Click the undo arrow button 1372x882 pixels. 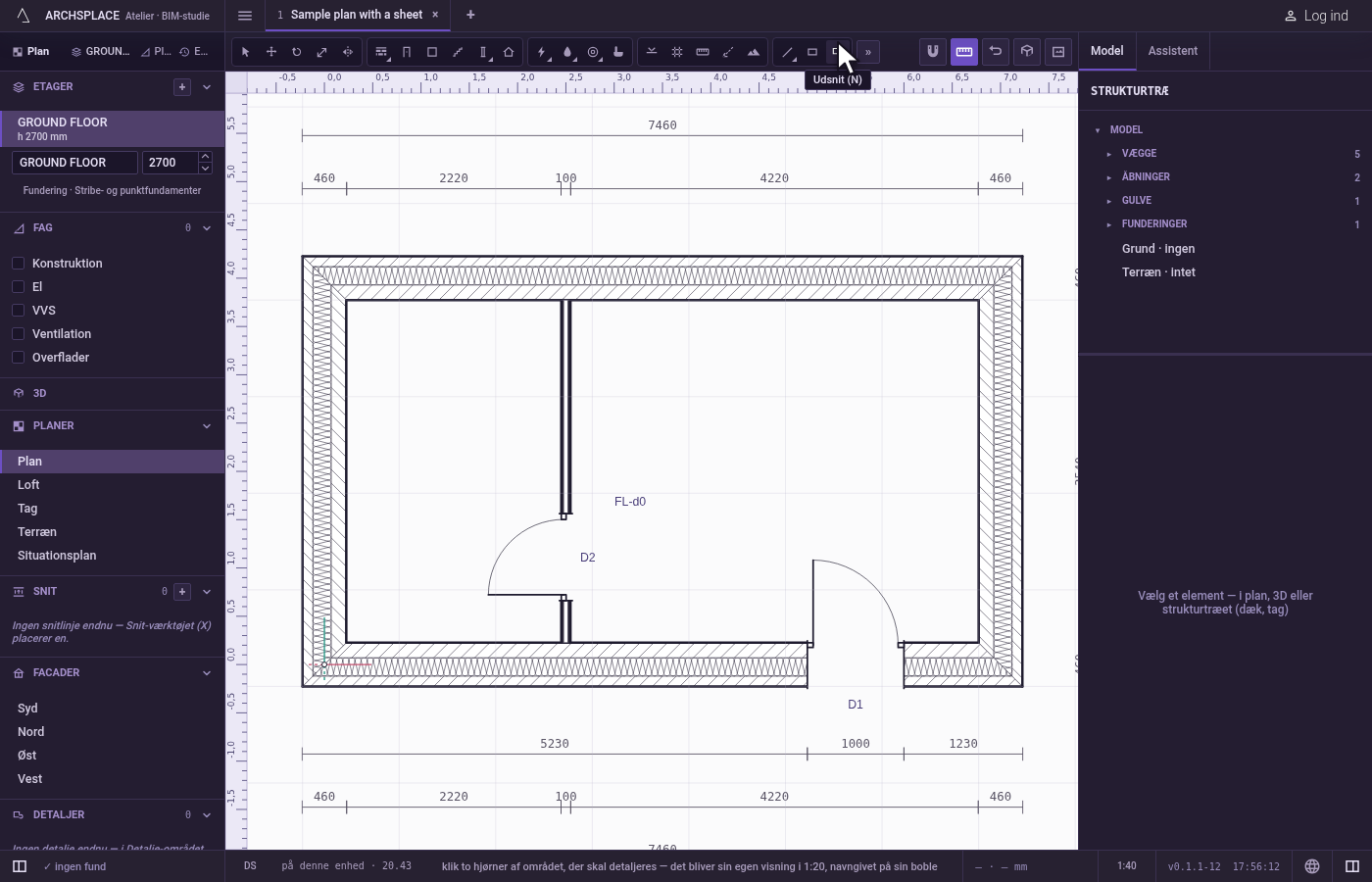click(x=996, y=51)
